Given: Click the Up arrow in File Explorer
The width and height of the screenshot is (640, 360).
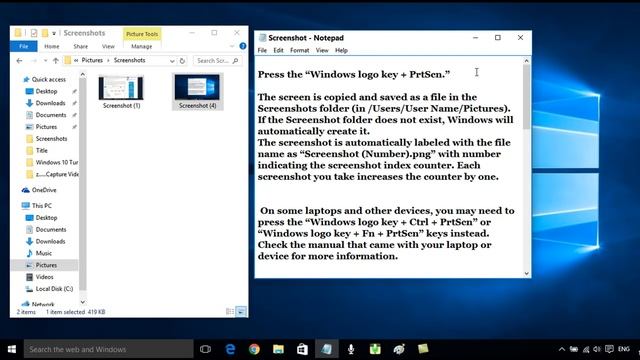Looking at the screenshot, I should [x=56, y=60].
